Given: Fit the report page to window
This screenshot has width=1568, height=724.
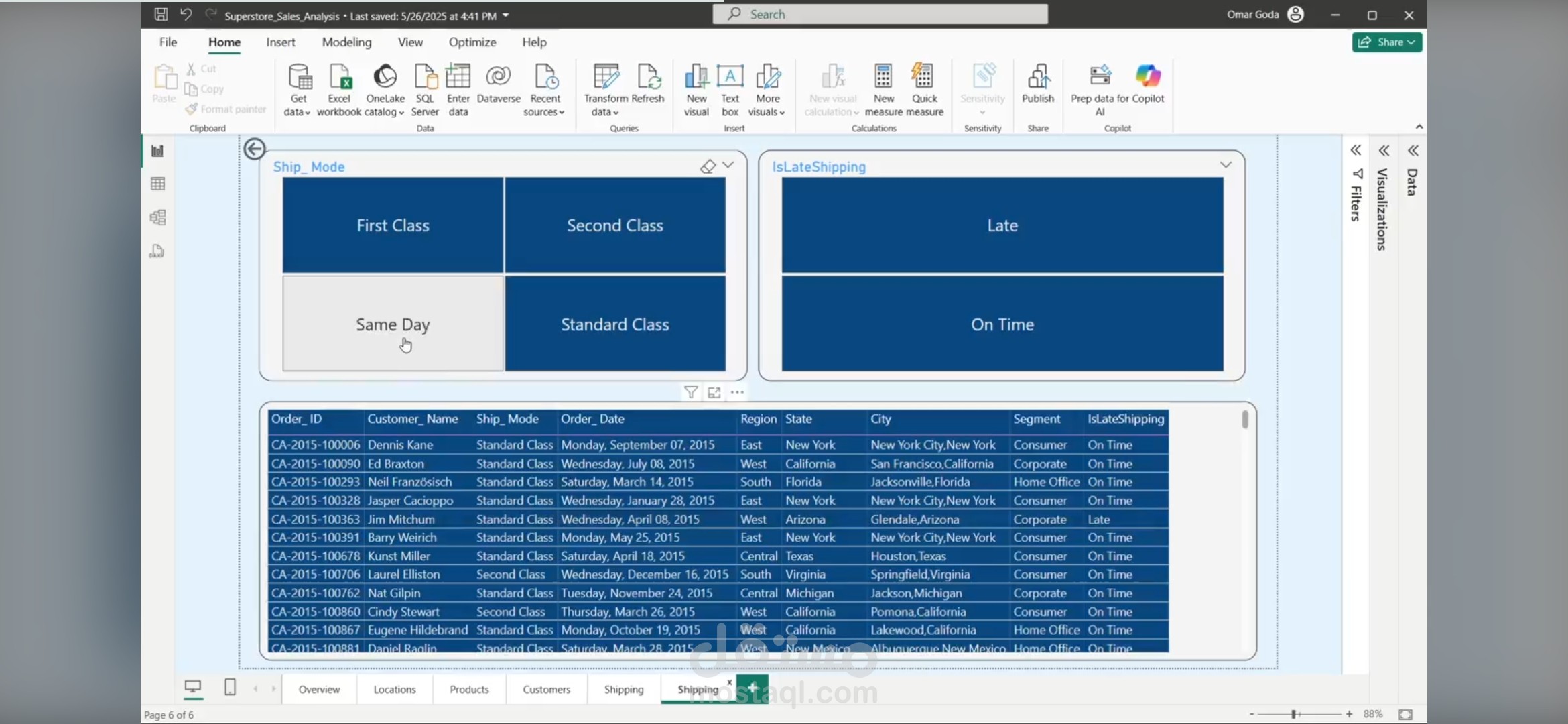Looking at the screenshot, I should pyautogui.click(x=1406, y=715).
